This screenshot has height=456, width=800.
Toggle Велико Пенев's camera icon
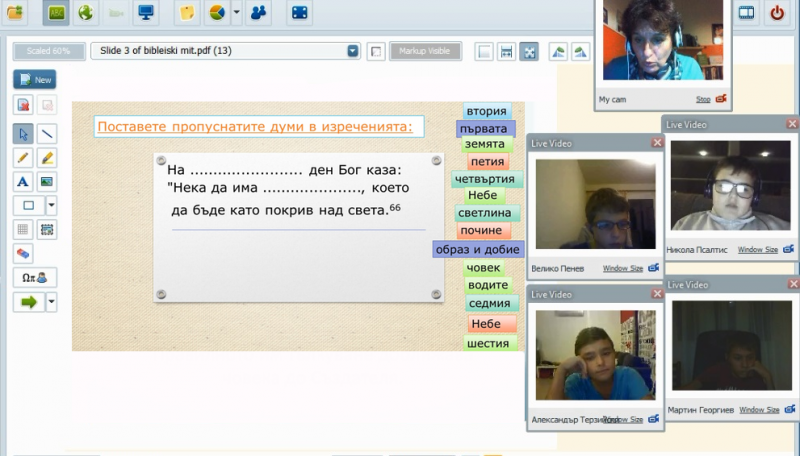tap(654, 268)
